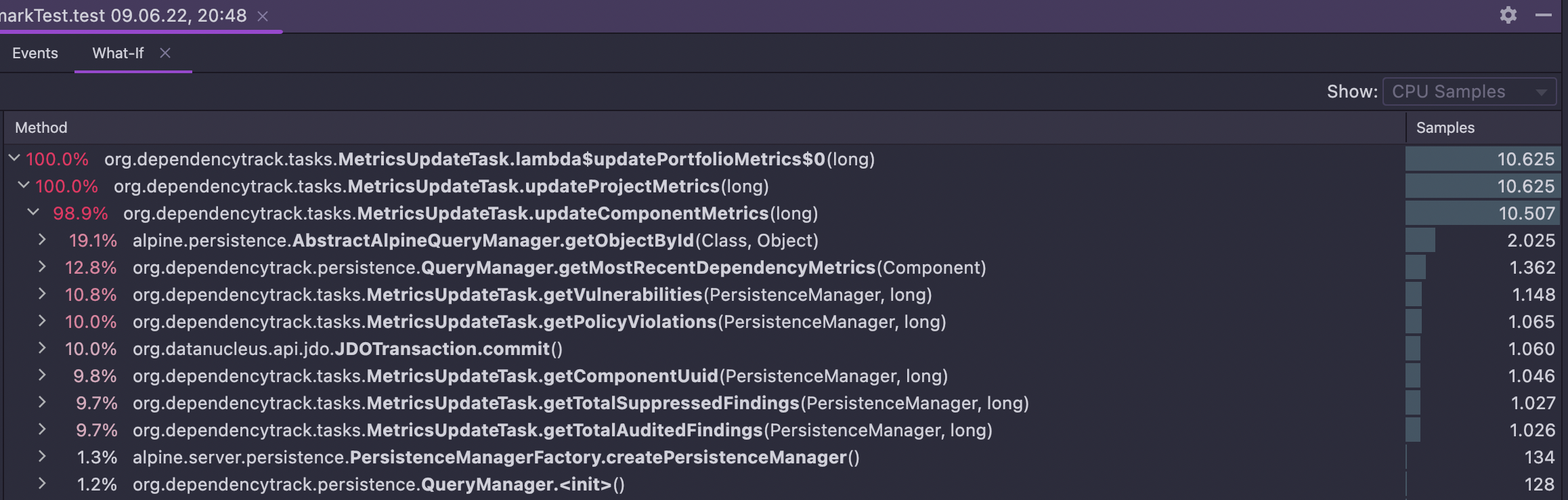The height and width of the screenshot is (500, 1568).
Task: Select the getTotalAuditedFindings method row
Action: (562, 430)
